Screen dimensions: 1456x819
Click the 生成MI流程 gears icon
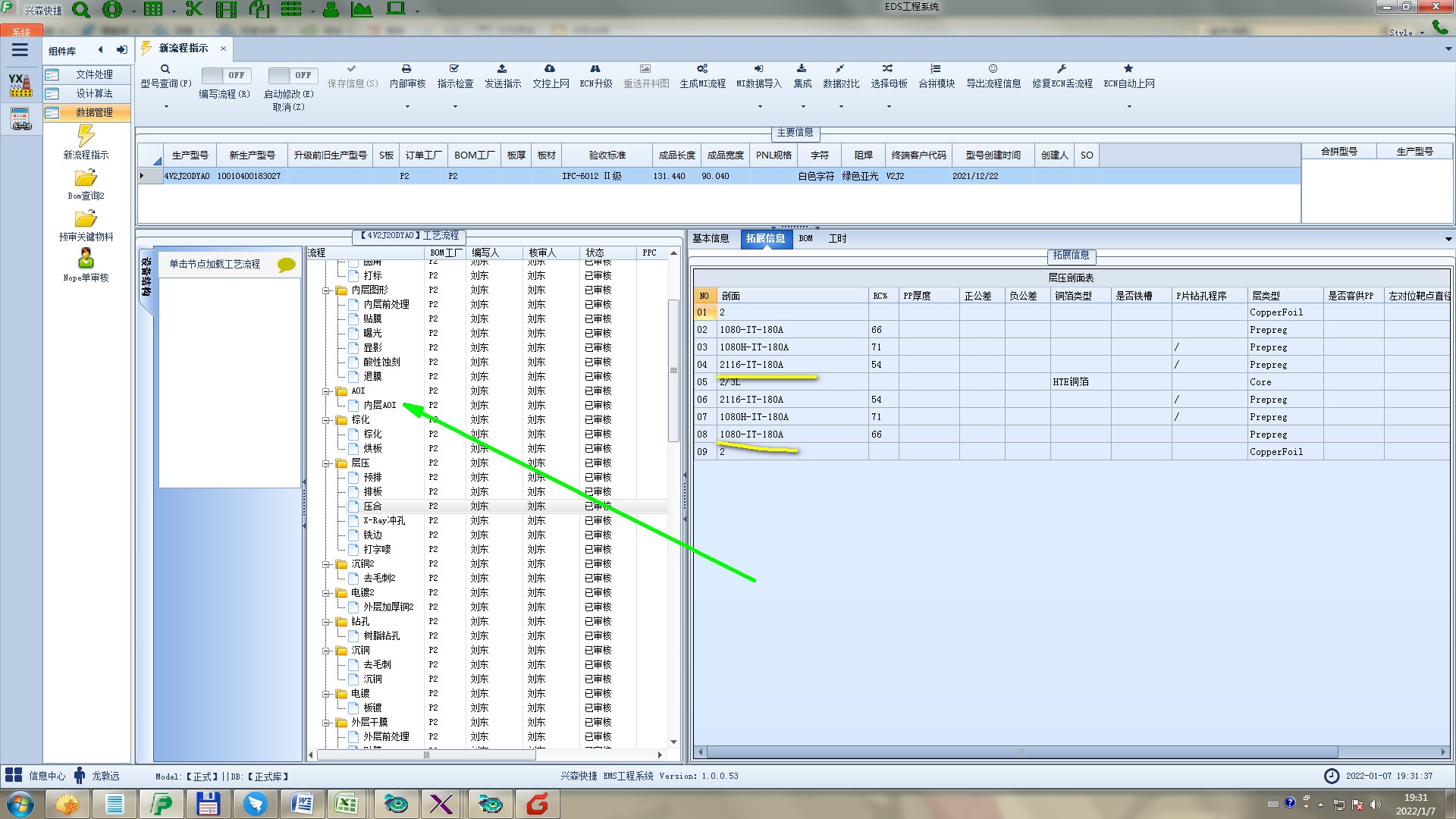point(702,69)
